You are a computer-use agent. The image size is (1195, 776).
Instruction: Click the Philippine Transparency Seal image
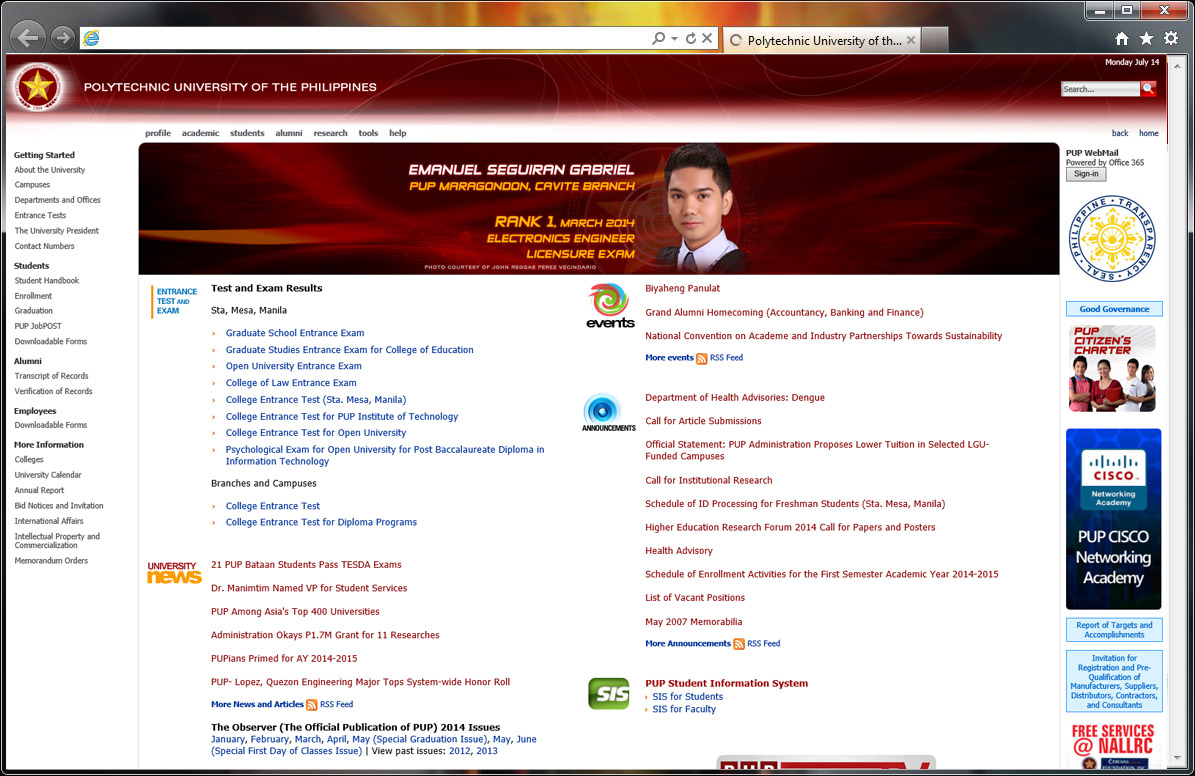coord(1113,239)
